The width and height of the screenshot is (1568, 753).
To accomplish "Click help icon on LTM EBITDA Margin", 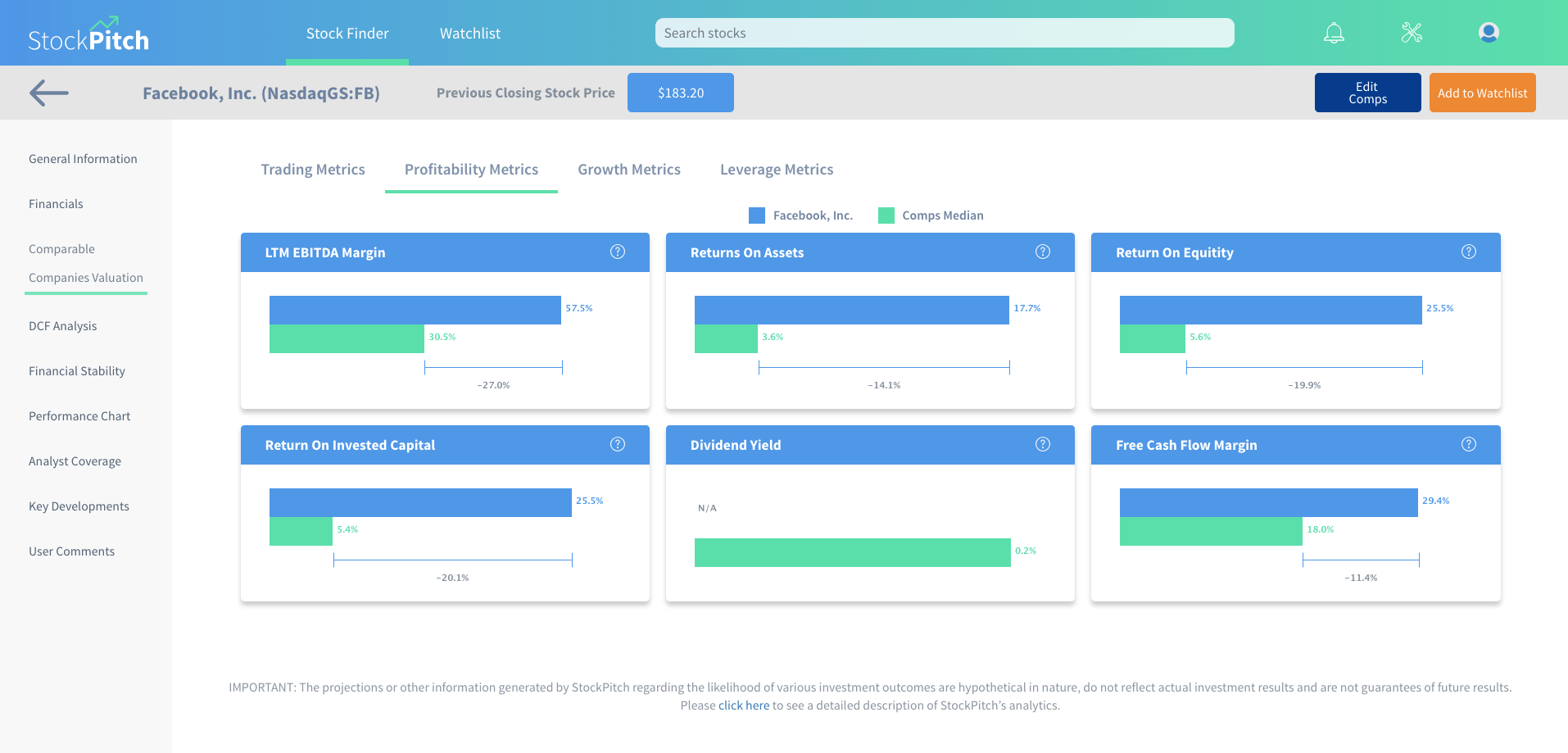I will (x=618, y=252).
